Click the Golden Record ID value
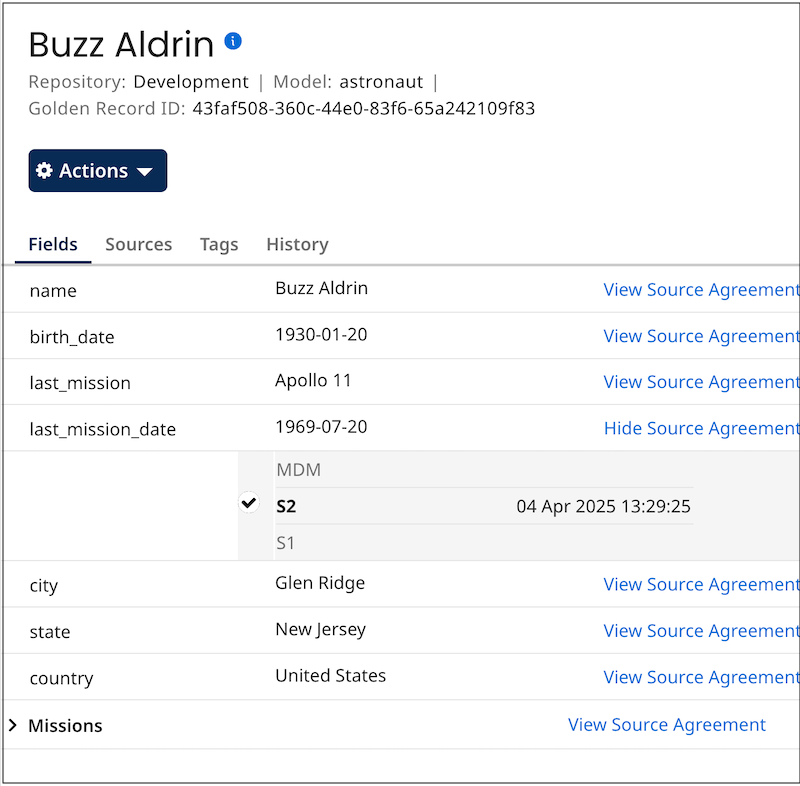This screenshot has height=786, width=800. coord(363,109)
